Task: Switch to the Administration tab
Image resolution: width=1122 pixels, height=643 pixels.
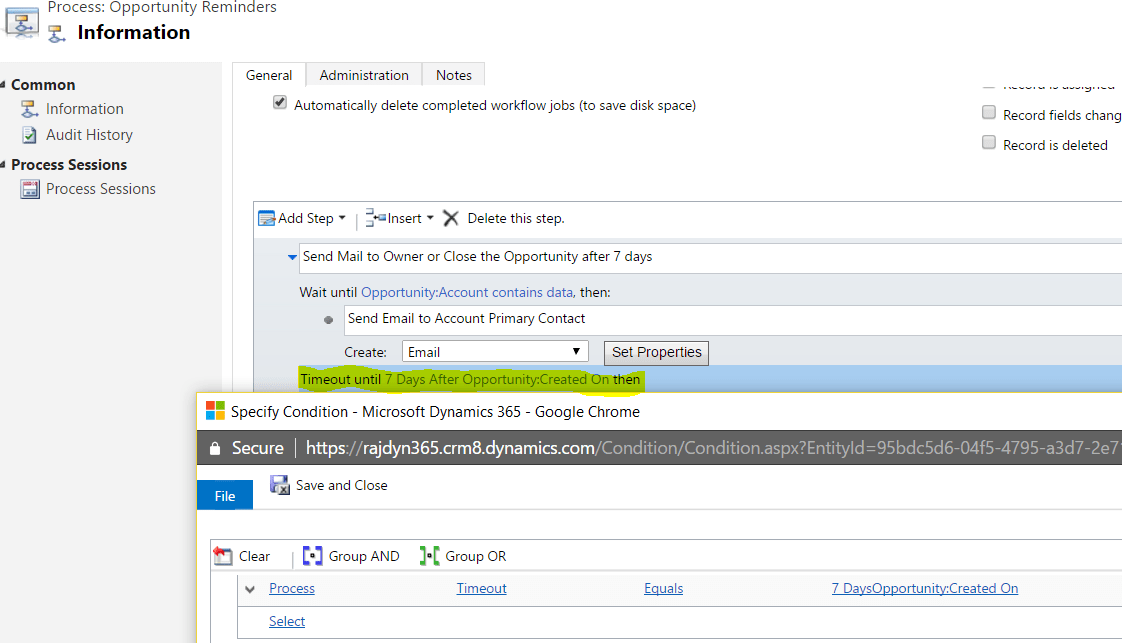Action: (364, 75)
